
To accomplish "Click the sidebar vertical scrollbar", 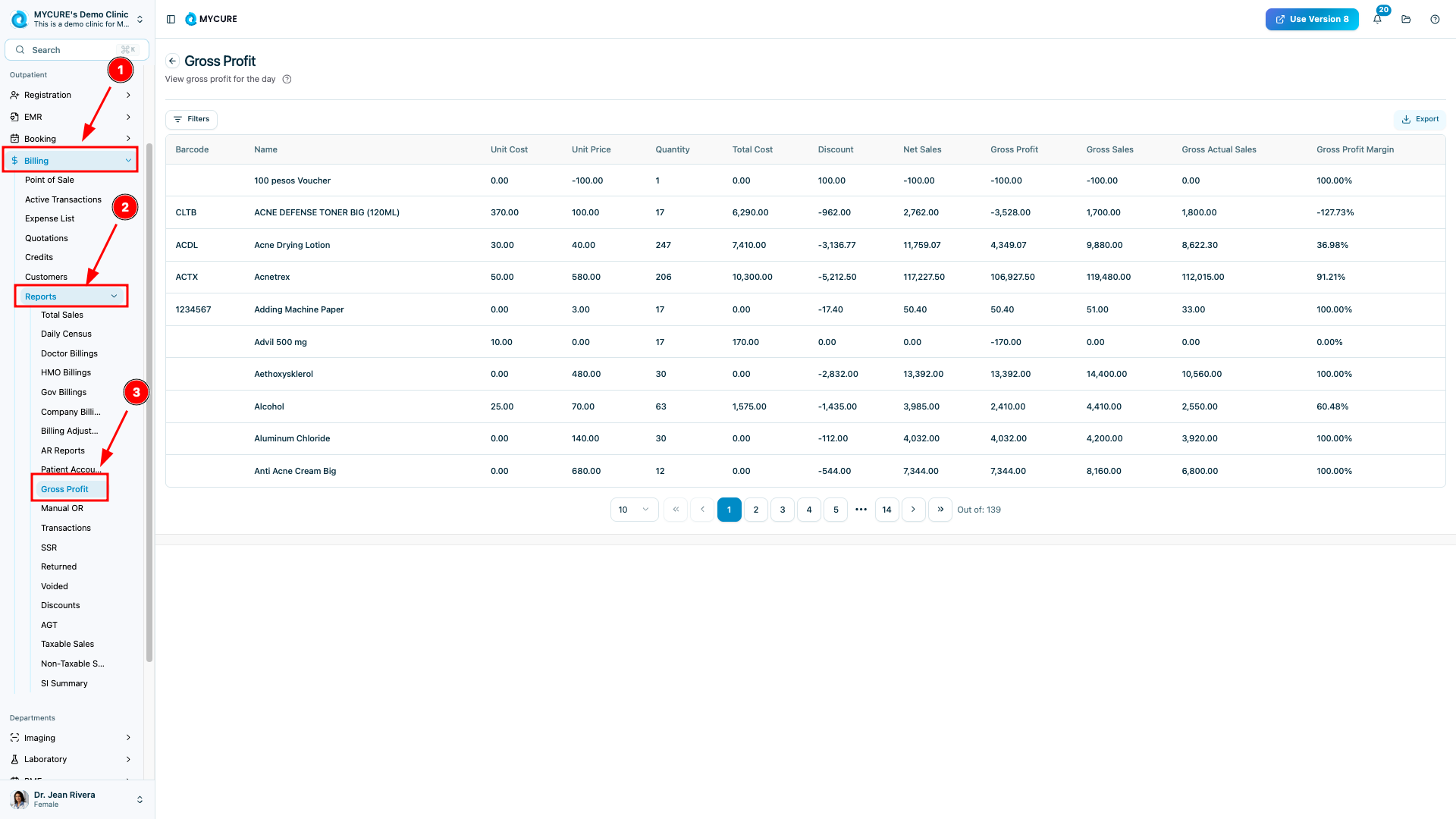I will coord(149,402).
